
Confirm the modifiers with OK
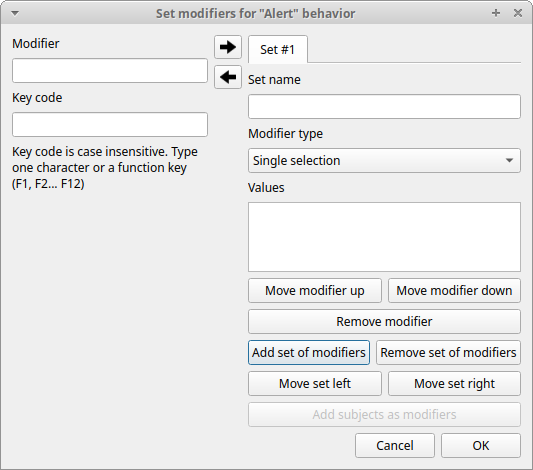pyautogui.click(x=481, y=446)
